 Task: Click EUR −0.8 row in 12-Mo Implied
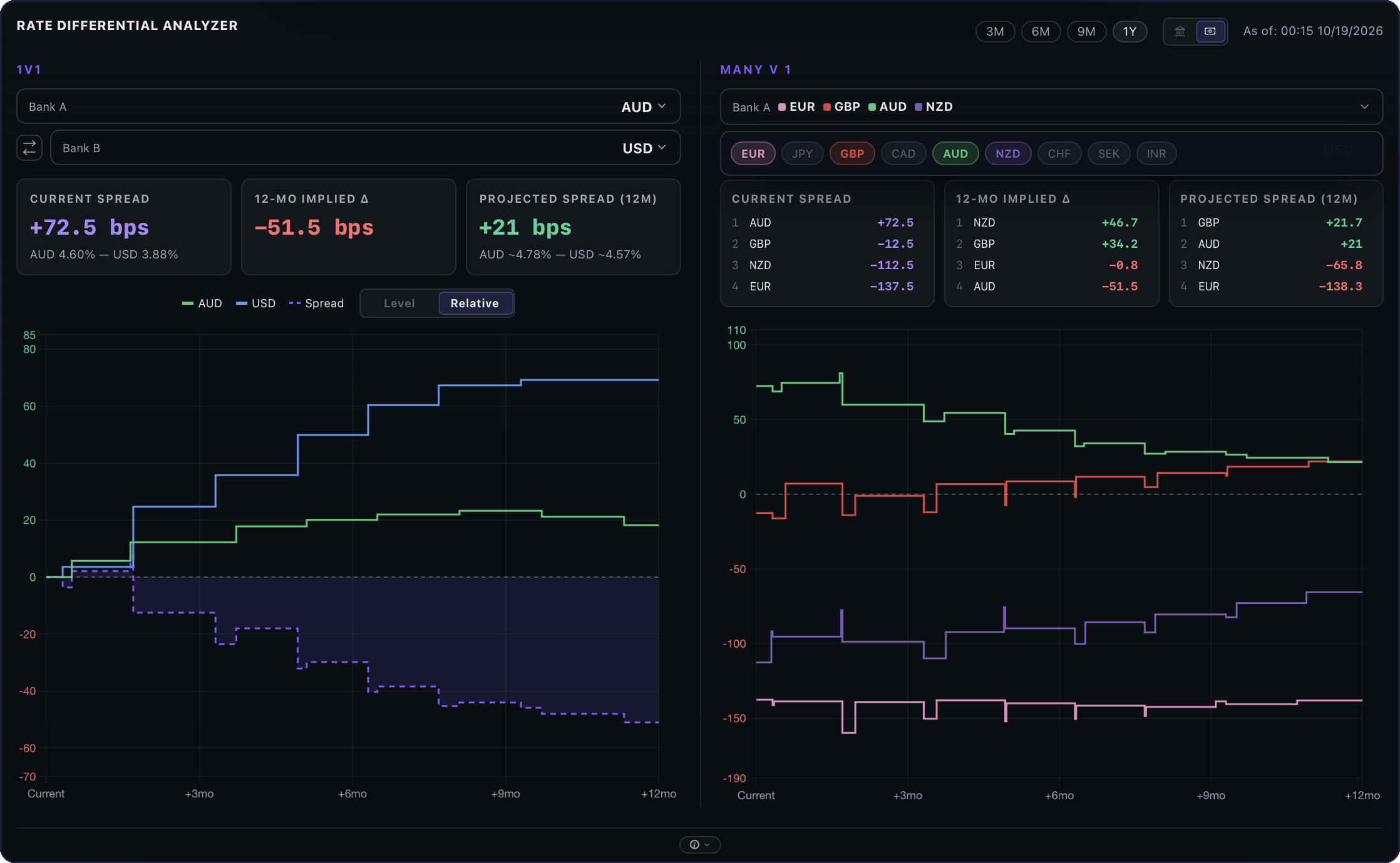(x=1047, y=265)
